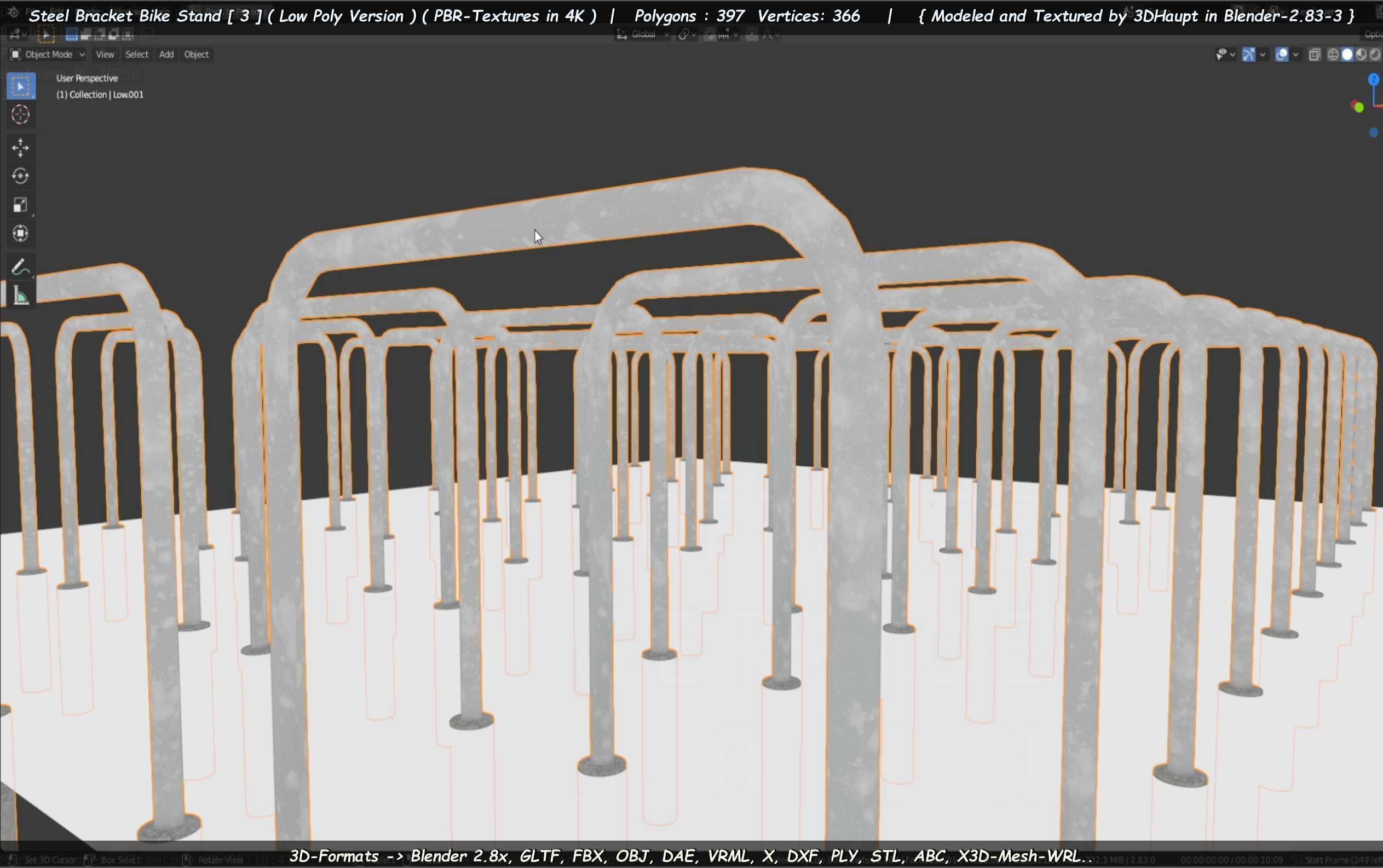Toggle viewport gizmos
1383x868 pixels.
[1249, 55]
